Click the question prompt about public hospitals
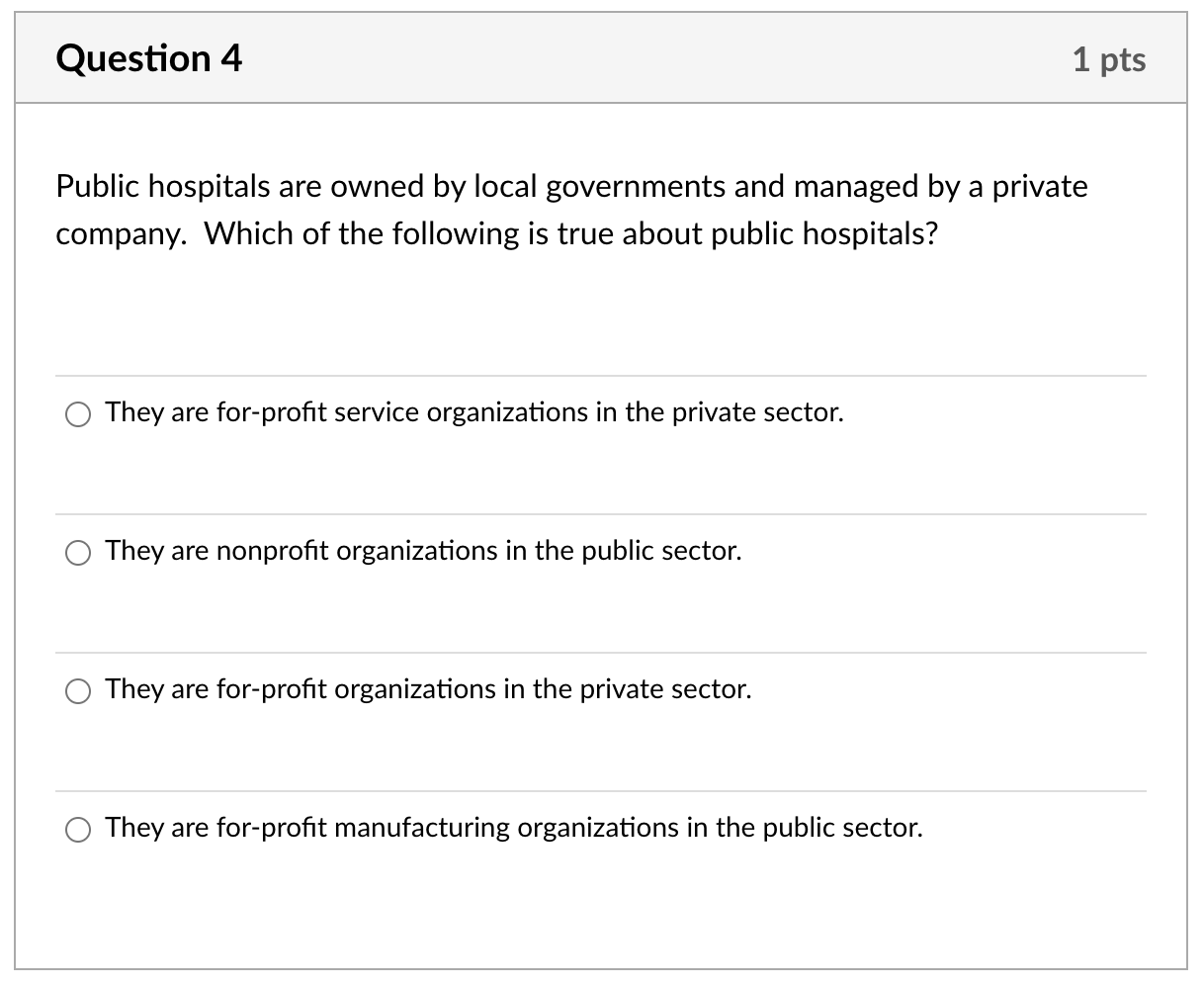1204x987 pixels. pos(571,210)
